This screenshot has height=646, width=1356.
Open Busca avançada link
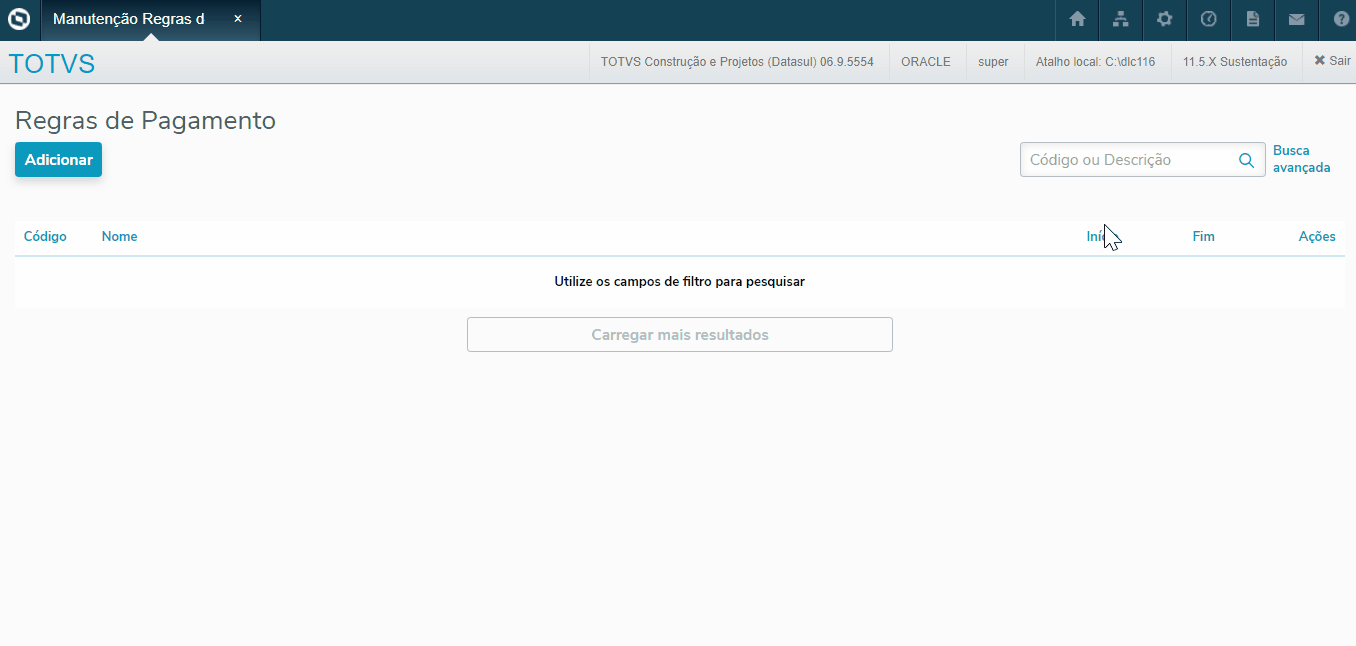(x=1301, y=159)
